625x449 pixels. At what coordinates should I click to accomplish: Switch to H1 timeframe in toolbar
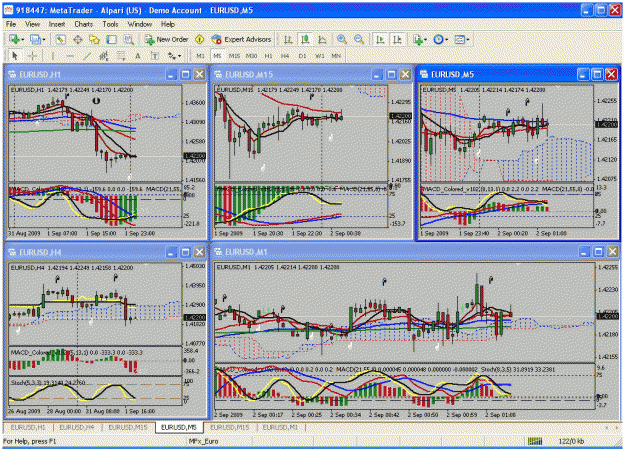coord(268,56)
